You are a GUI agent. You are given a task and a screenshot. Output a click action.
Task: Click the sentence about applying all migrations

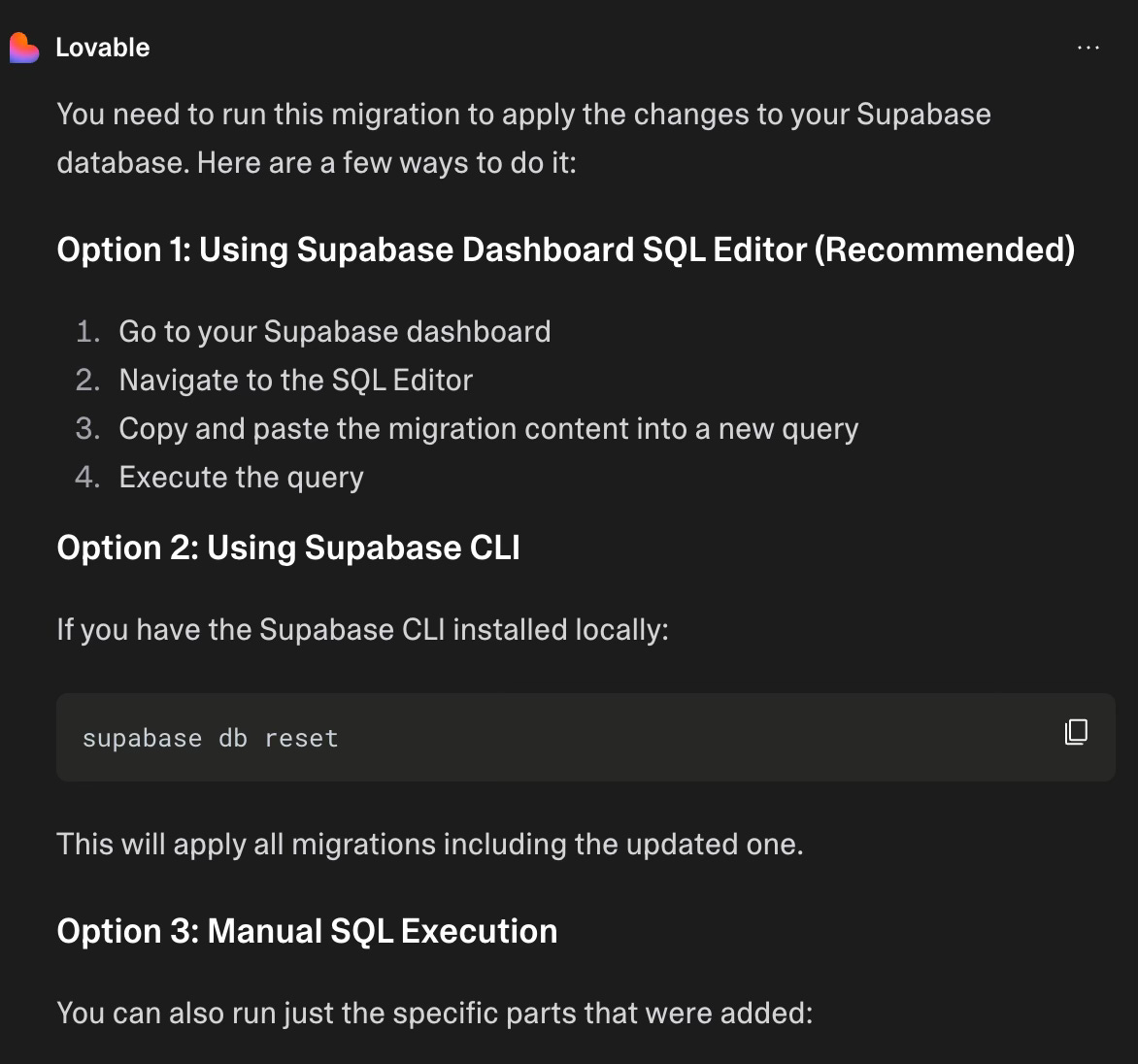pos(429,845)
